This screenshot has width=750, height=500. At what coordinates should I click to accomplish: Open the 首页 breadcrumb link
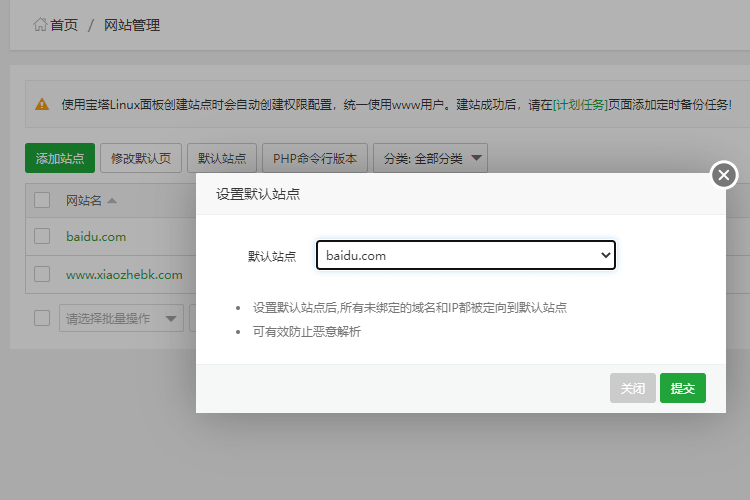click(x=64, y=25)
